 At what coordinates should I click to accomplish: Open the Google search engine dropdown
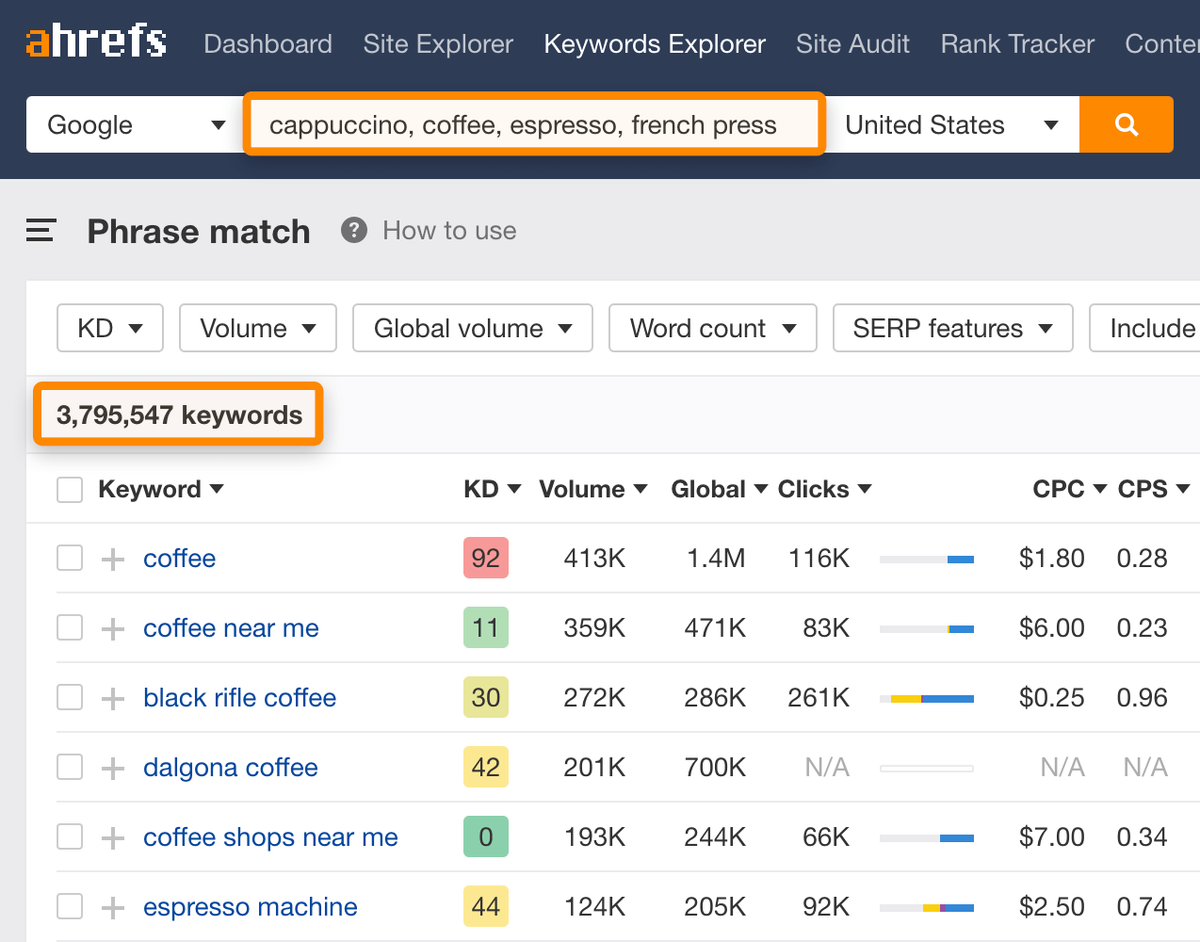click(135, 125)
